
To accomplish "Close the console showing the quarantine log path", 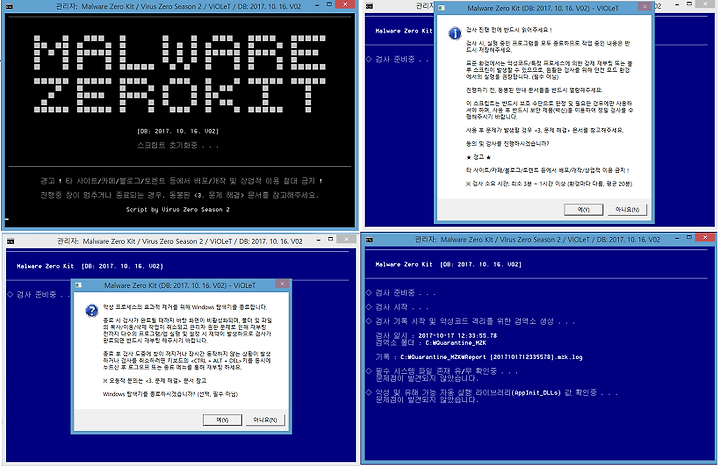I will (x=705, y=237).
